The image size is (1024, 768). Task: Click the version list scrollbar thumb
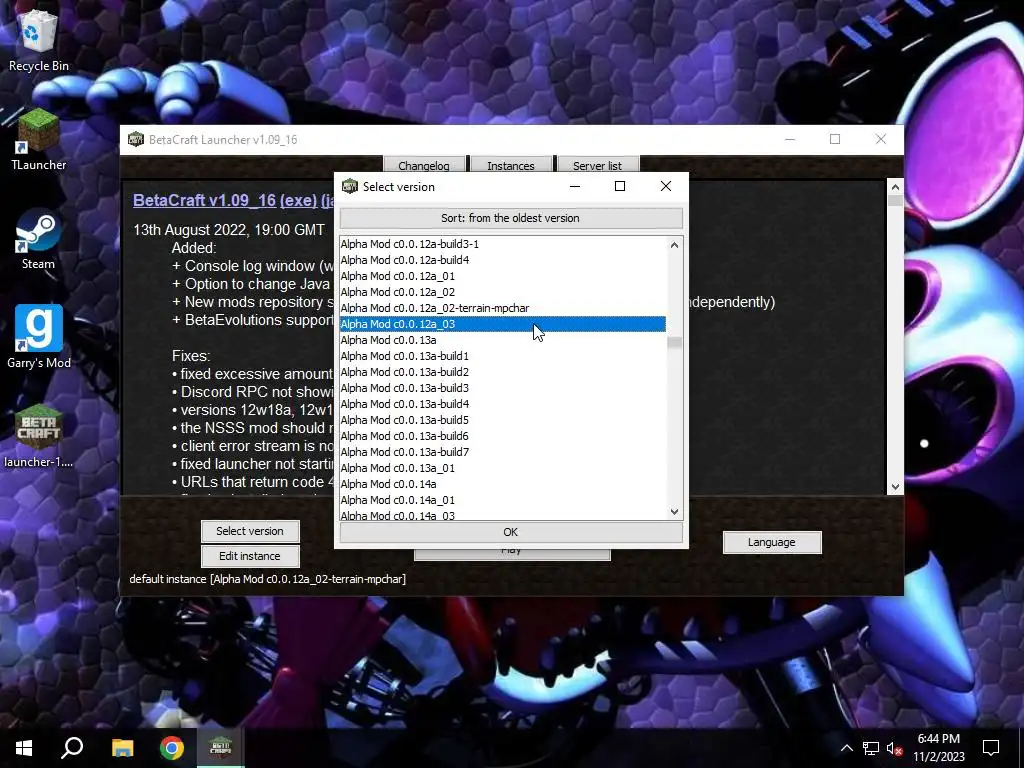(675, 342)
